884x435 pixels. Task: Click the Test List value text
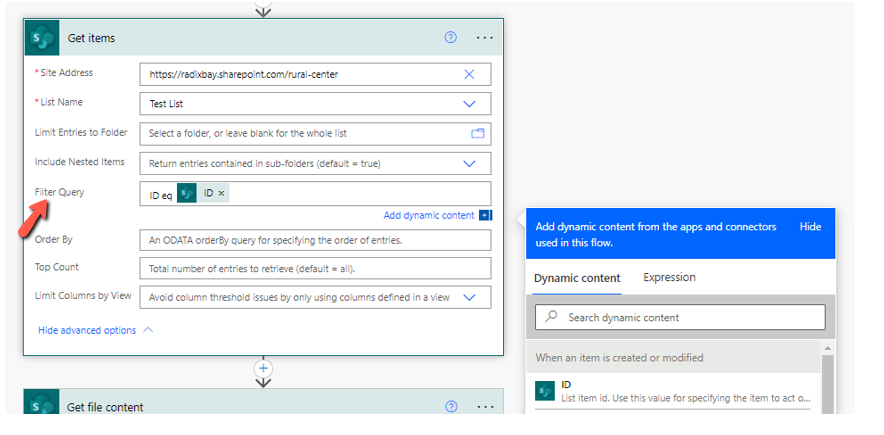pos(166,104)
